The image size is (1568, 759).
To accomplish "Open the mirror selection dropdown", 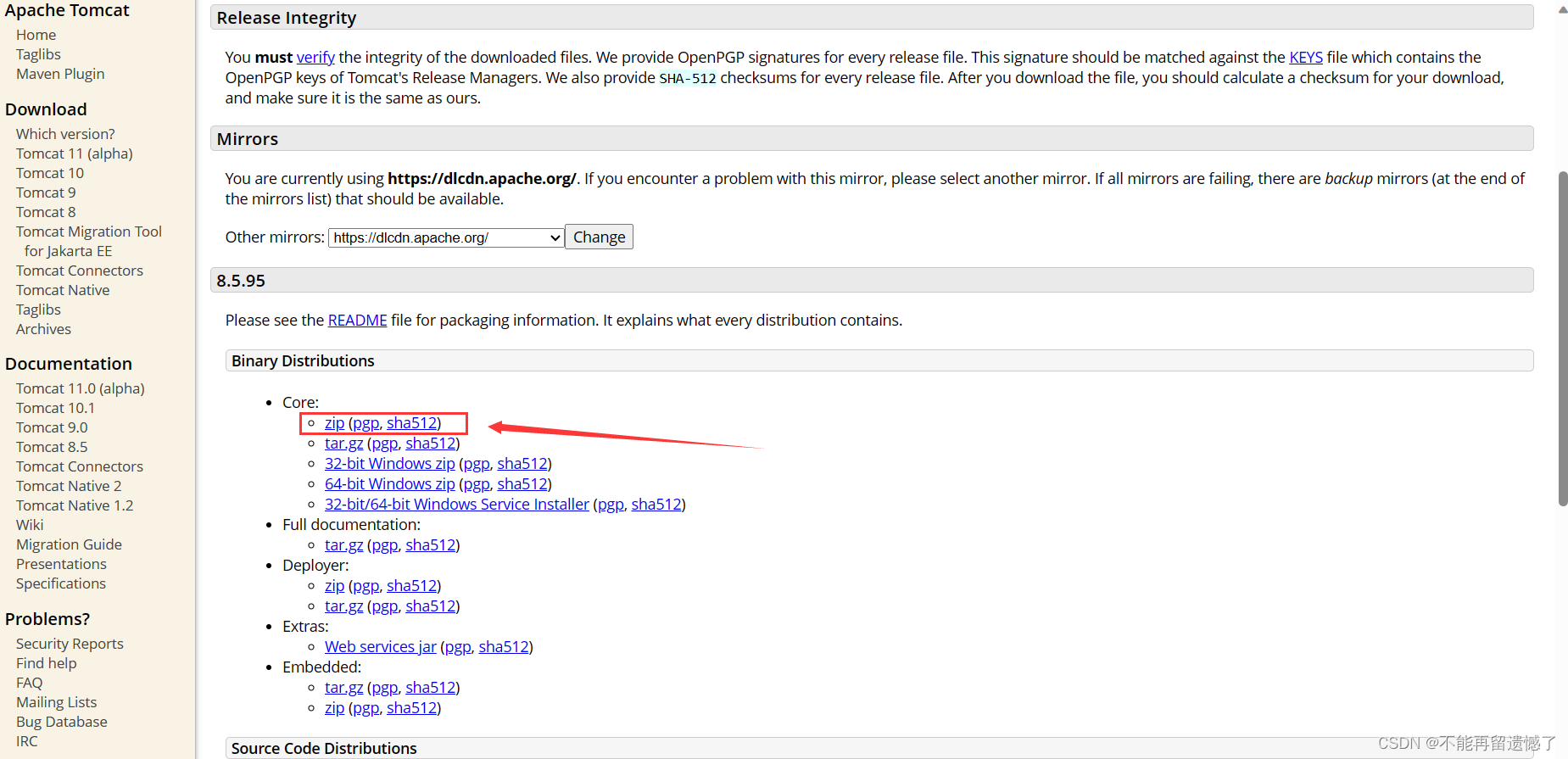I will (446, 237).
